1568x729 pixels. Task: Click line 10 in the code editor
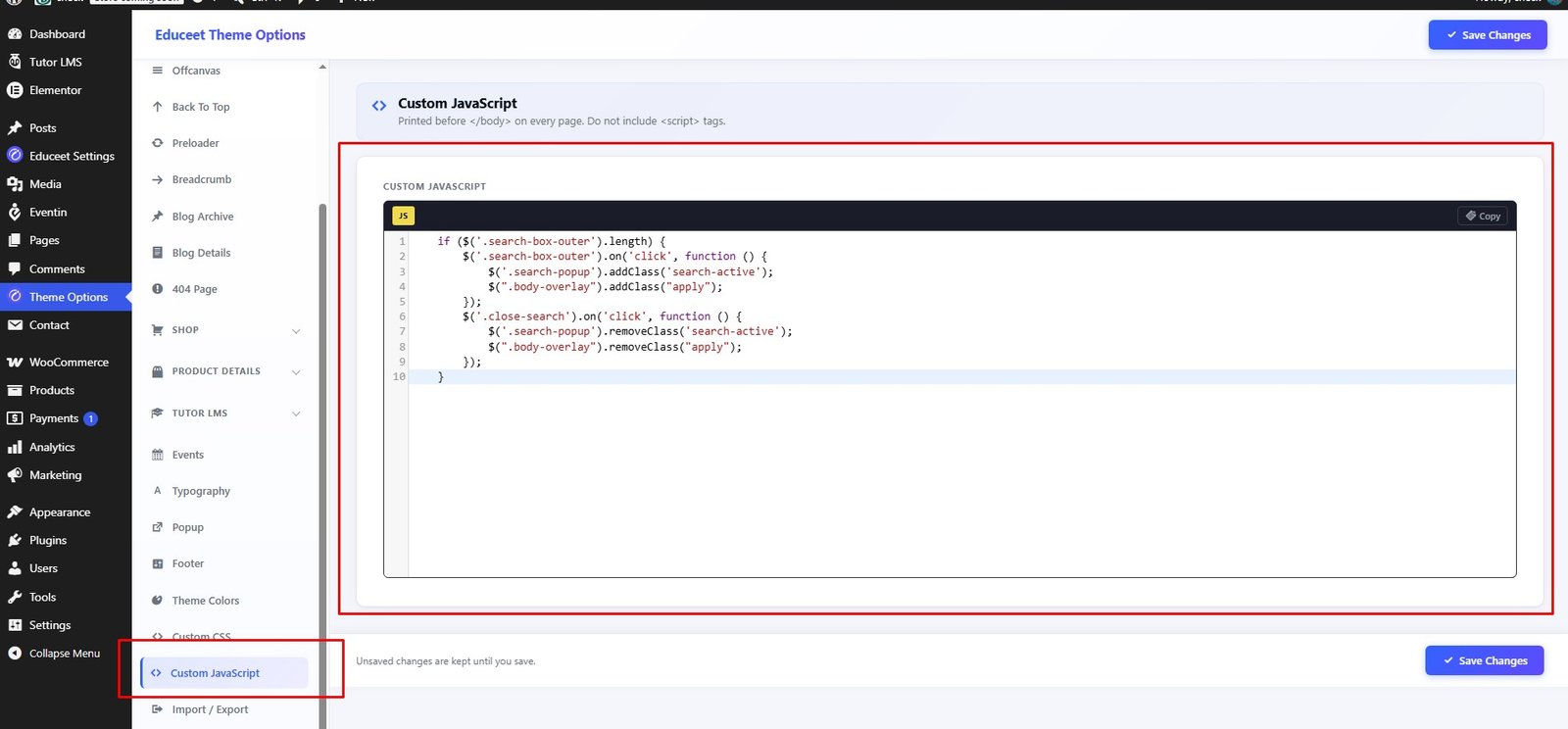[x=961, y=377]
